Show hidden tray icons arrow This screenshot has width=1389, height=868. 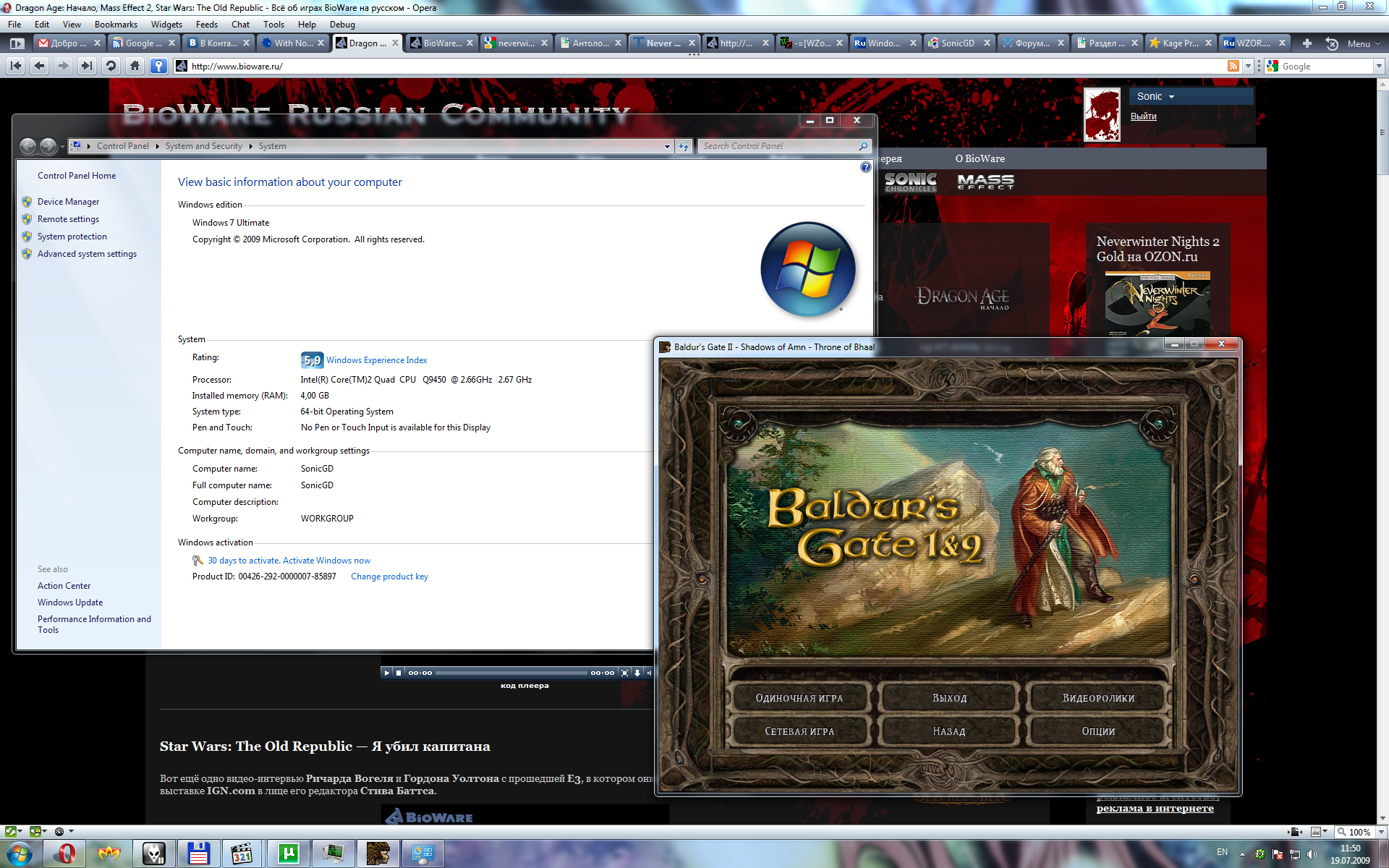pyautogui.click(x=1242, y=854)
